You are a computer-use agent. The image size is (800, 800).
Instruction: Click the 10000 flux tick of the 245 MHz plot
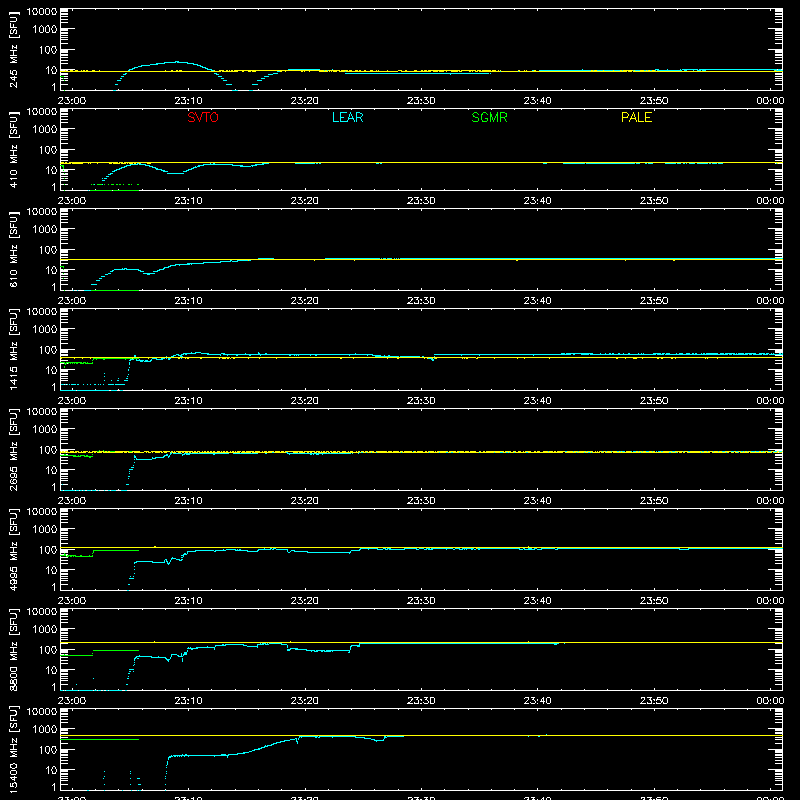click(42, 12)
